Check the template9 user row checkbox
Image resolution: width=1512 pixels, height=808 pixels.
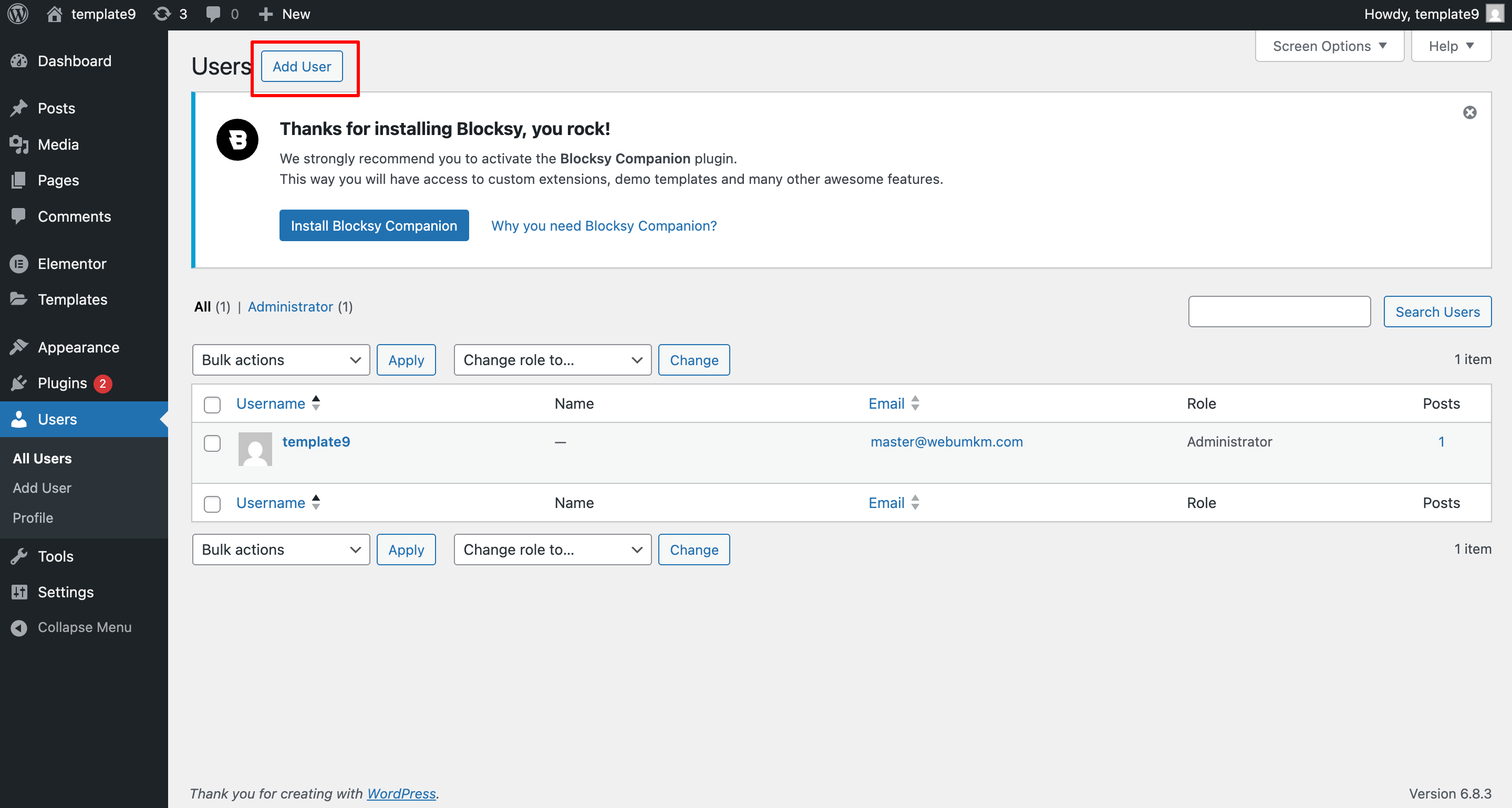click(x=212, y=442)
